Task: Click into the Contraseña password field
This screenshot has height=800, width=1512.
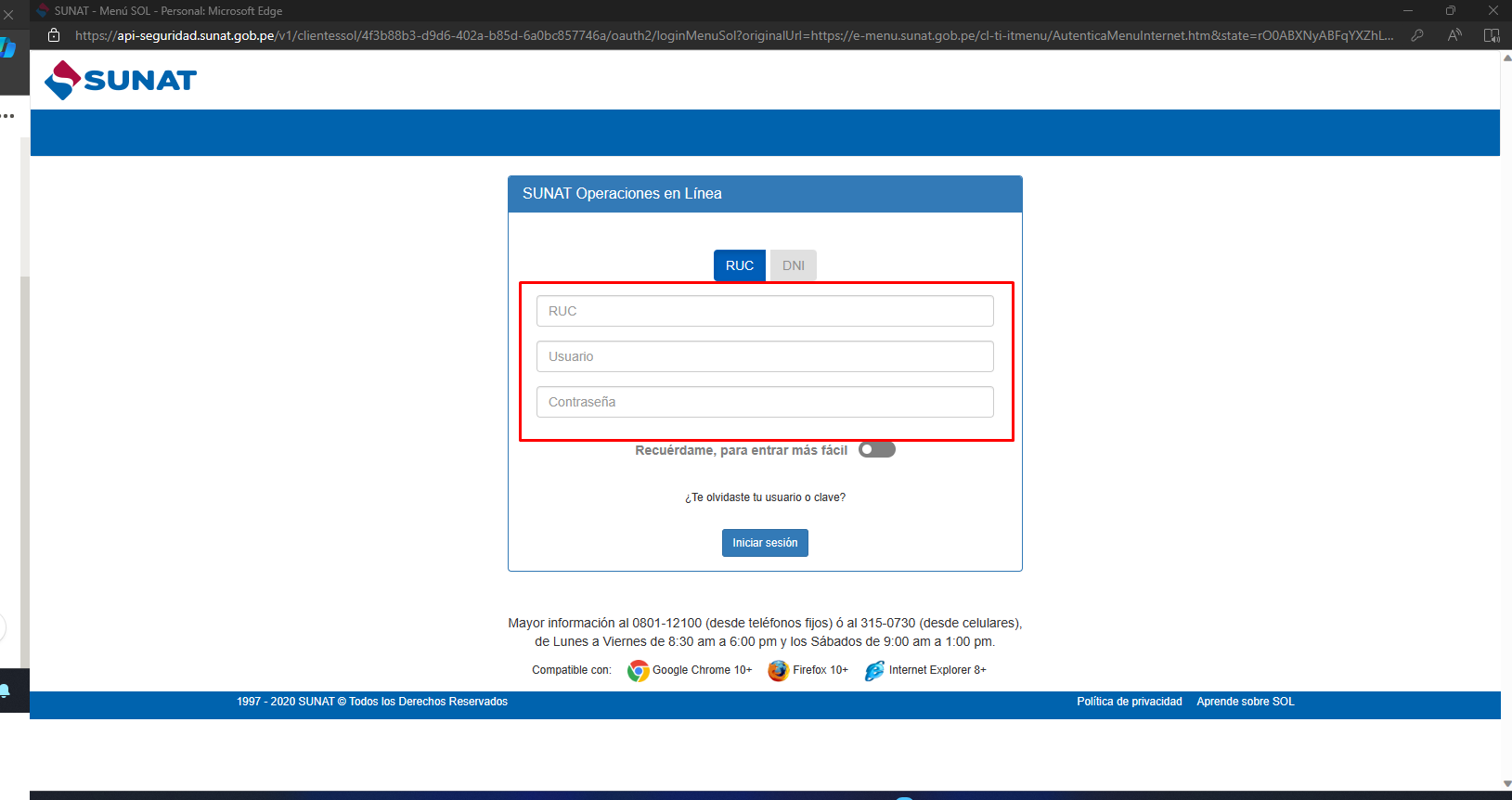Action: click(x=765, y=402)
